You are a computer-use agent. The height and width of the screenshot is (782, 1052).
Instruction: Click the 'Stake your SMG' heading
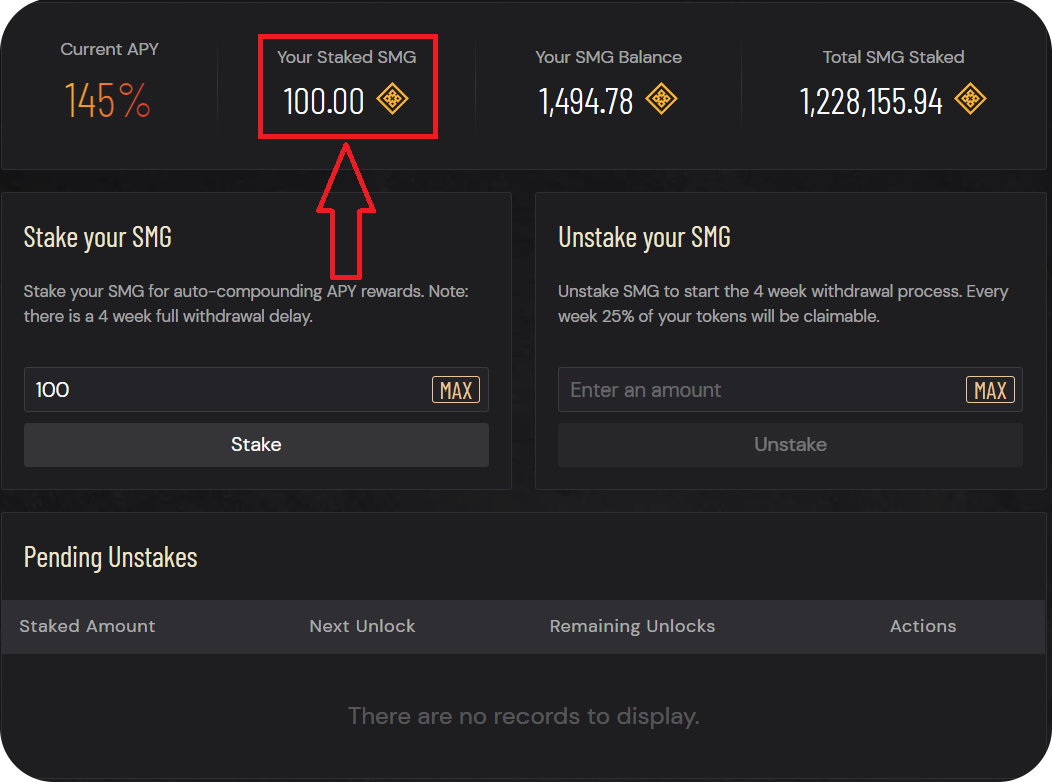(x=98, y=237)
